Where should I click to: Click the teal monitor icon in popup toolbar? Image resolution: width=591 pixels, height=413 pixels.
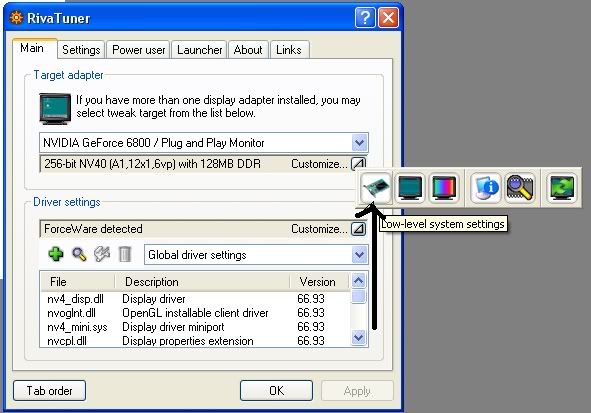pyautogui.click(x=410, y=188)
